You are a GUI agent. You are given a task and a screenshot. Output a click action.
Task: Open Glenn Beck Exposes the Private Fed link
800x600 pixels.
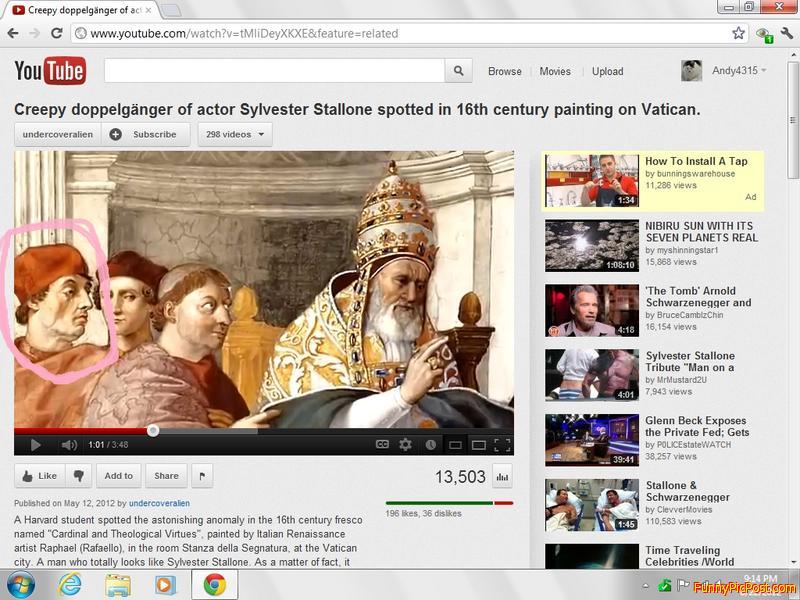[x=697, y=426]
